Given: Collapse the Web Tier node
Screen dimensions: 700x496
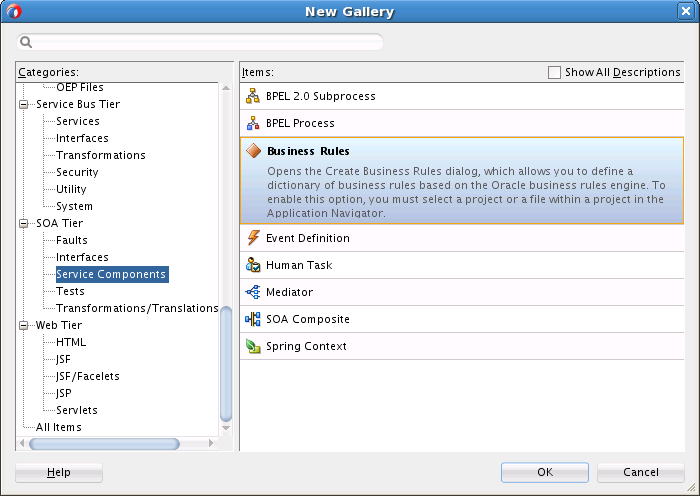Looking at the screenshot, I should [x=24, y=325].
